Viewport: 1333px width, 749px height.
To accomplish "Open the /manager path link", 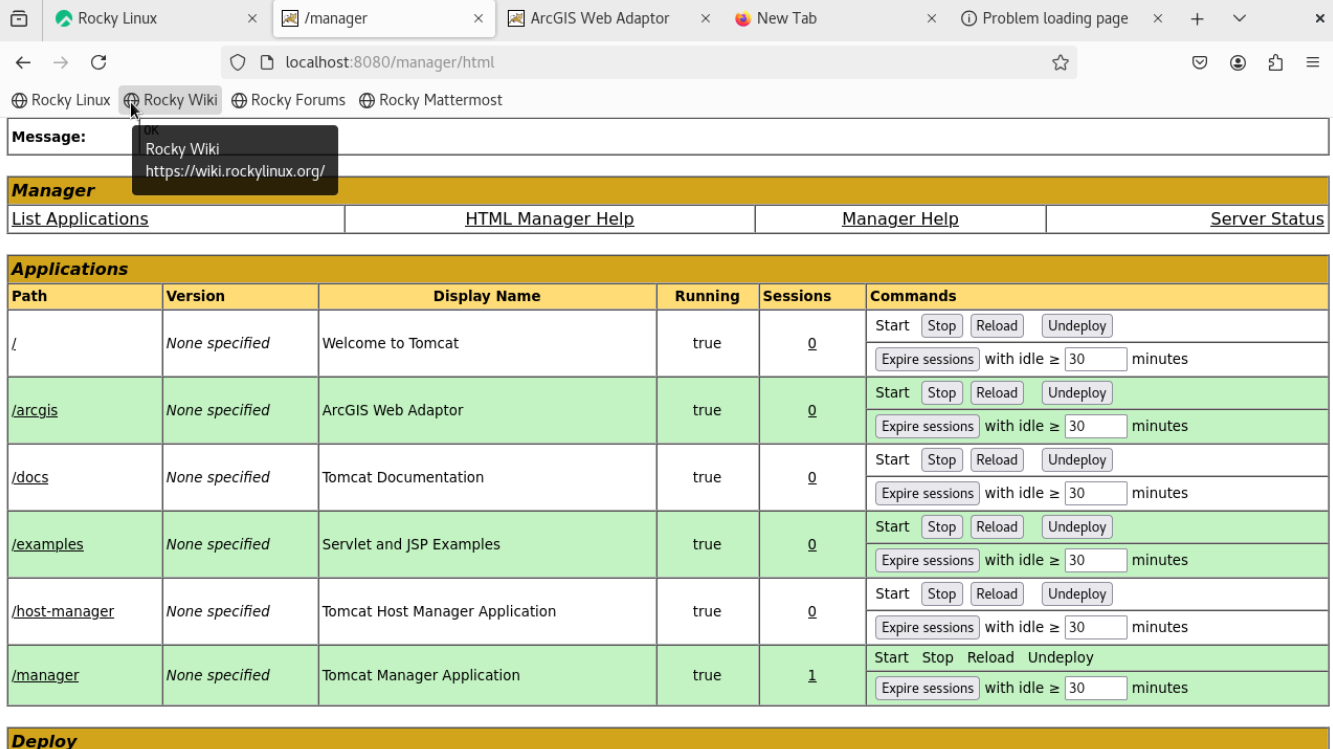I will (x=45, y=675).
